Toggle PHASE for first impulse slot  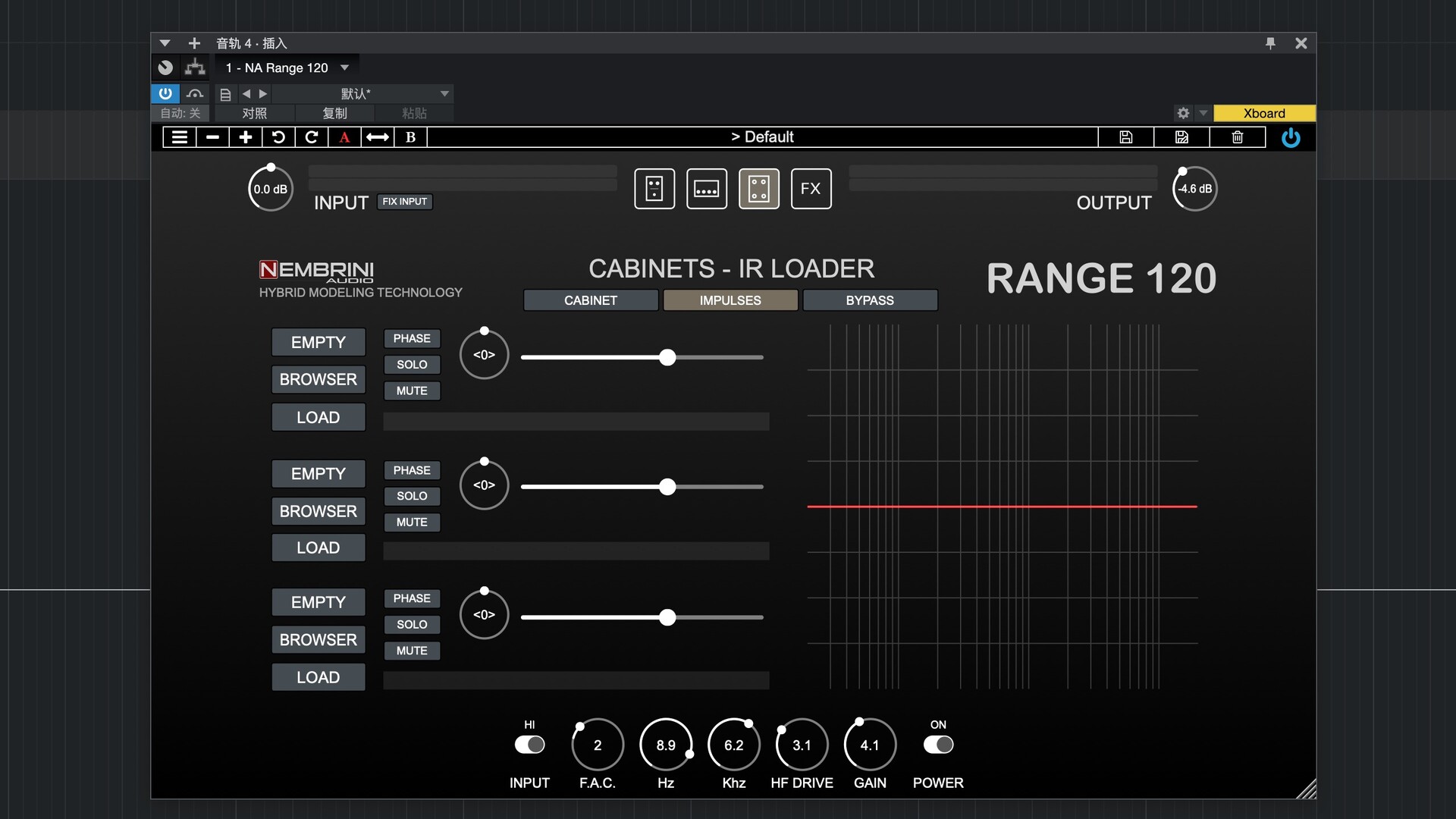412,338
